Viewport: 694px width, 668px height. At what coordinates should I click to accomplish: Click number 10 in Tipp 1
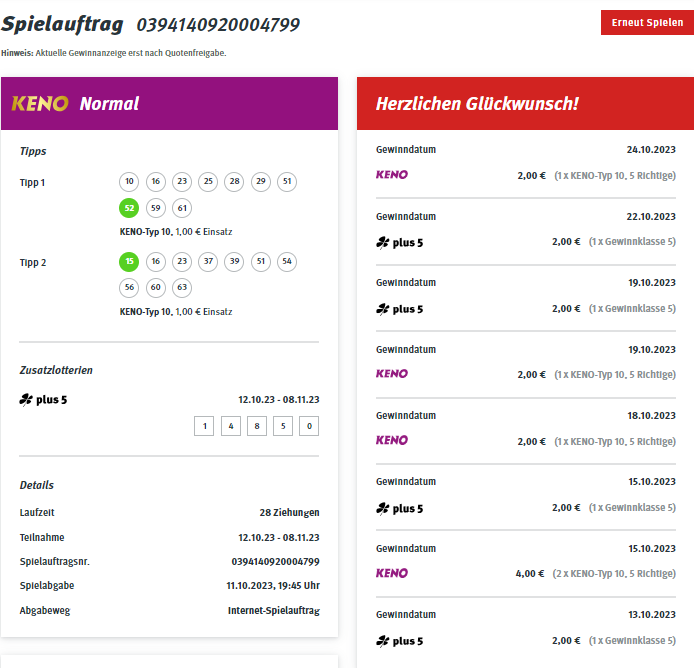[x=129, y=181]
